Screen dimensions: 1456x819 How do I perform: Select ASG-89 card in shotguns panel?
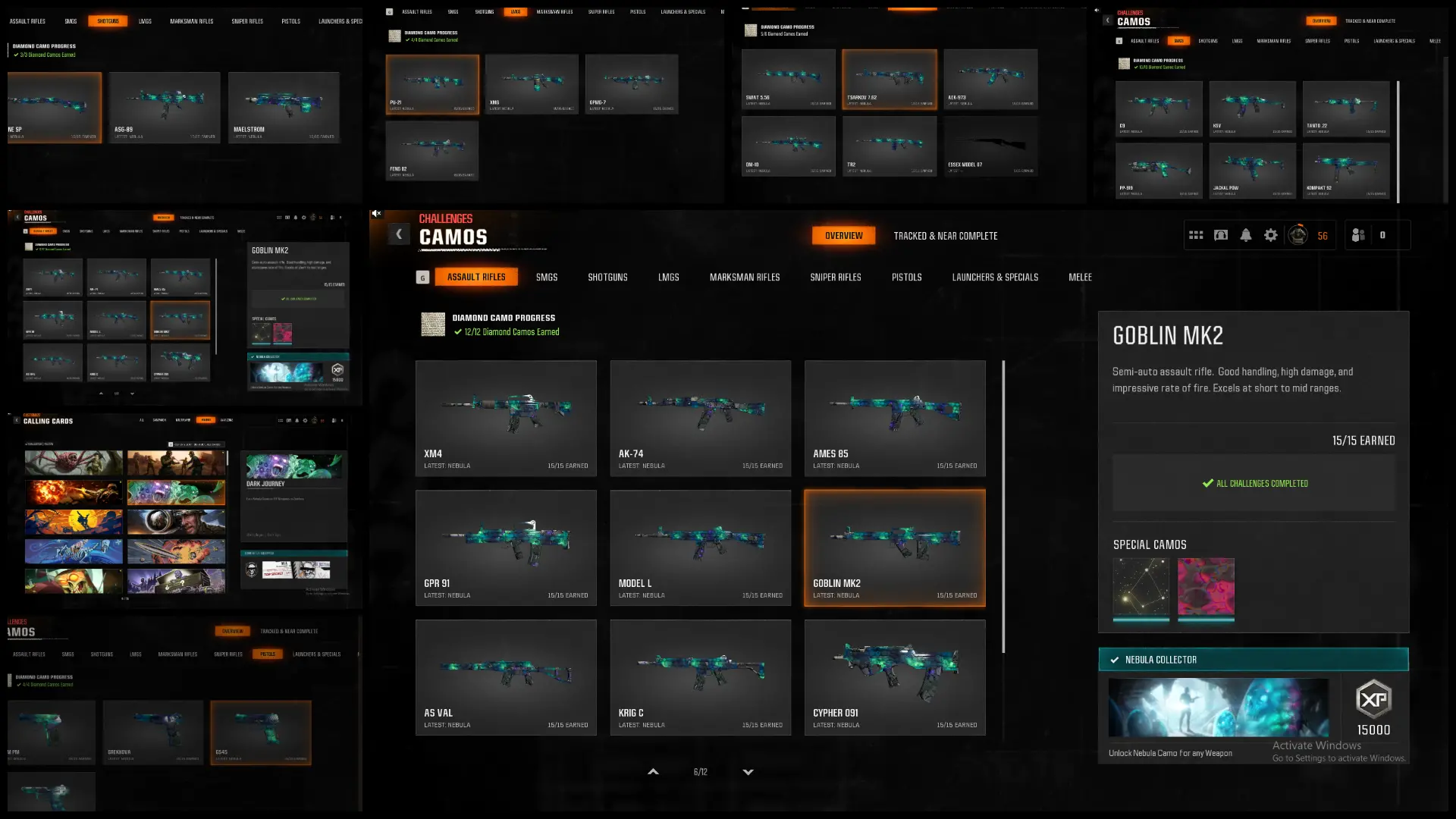point(165,107)
